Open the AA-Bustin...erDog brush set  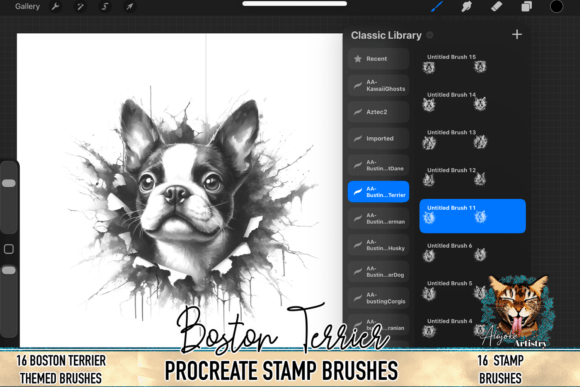pos(378,272)
